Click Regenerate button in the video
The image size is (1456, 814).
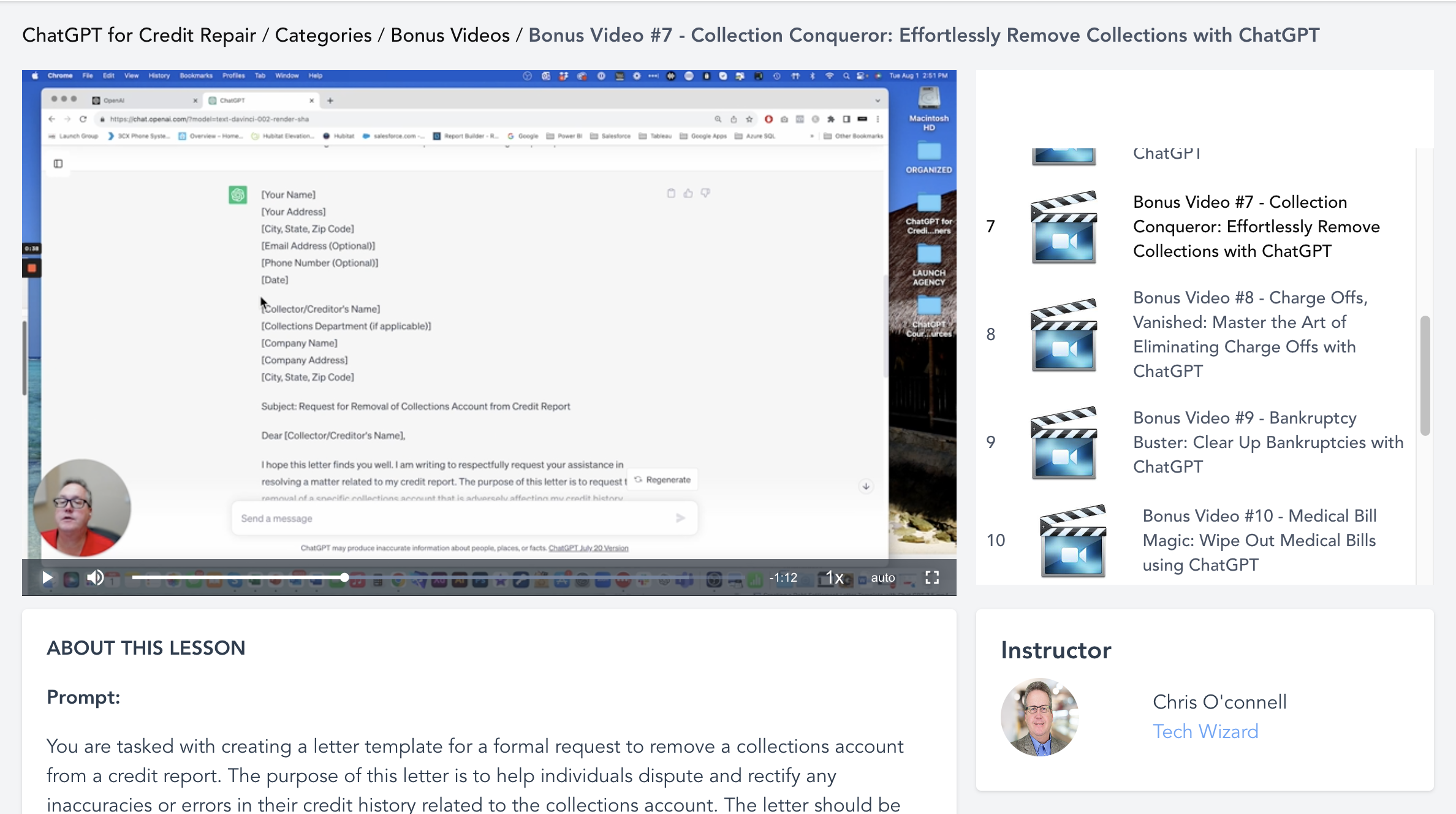pyautogui.click(x=662, y=479)
